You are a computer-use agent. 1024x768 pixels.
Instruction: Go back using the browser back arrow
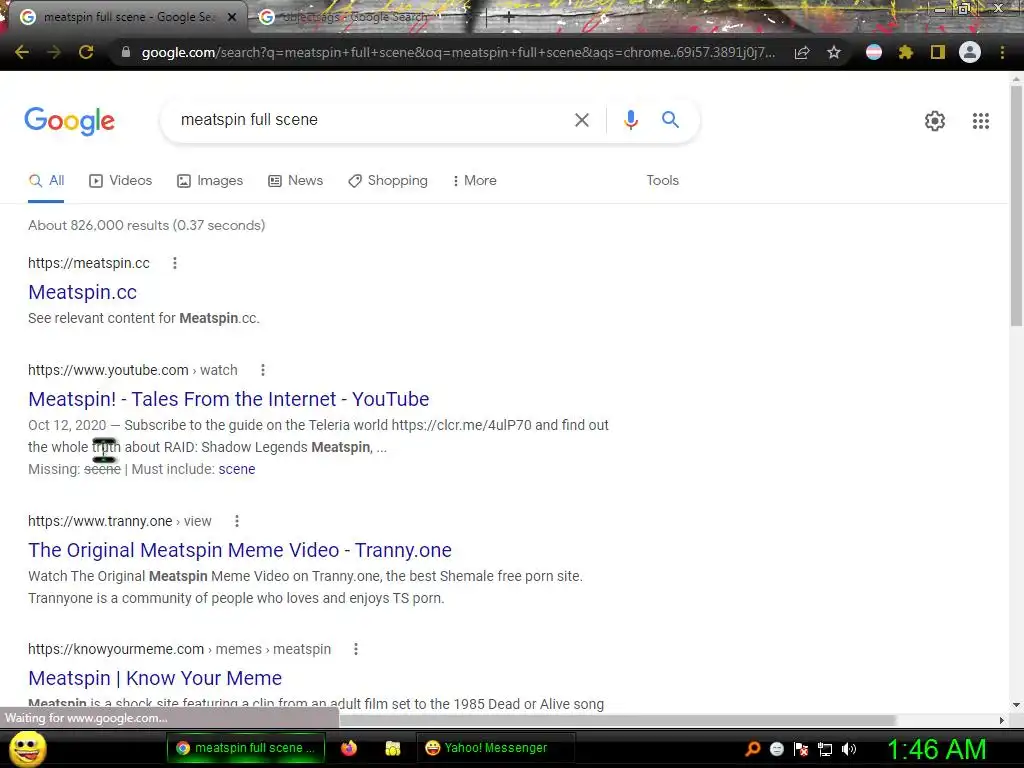22,52
